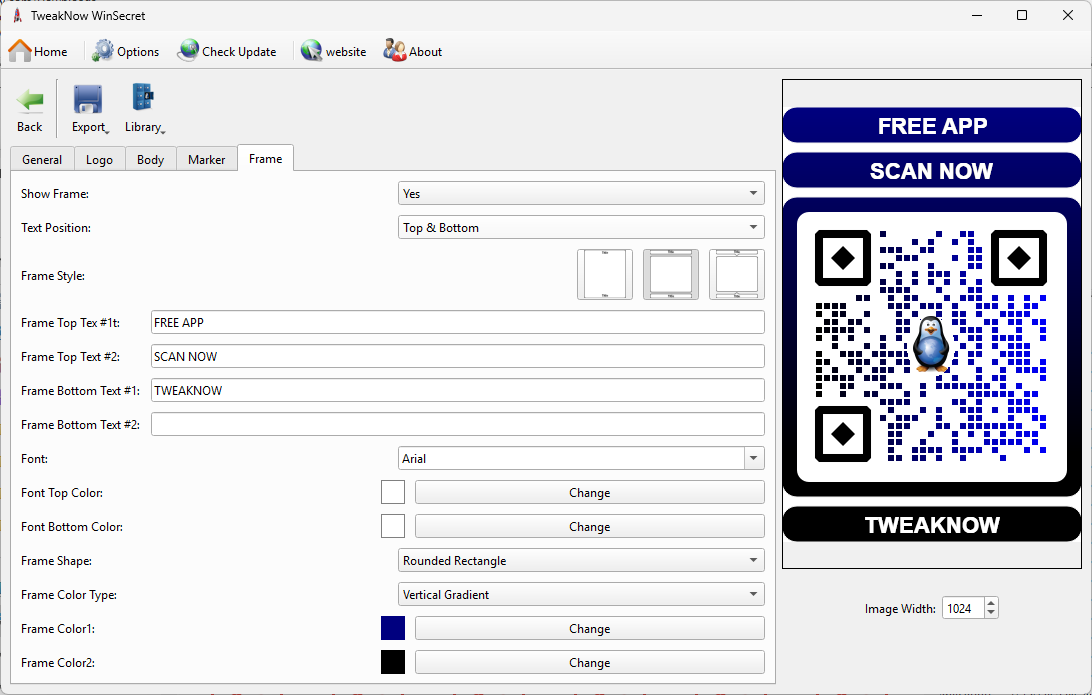Click the Font Bottom Color white swatch

393,526
